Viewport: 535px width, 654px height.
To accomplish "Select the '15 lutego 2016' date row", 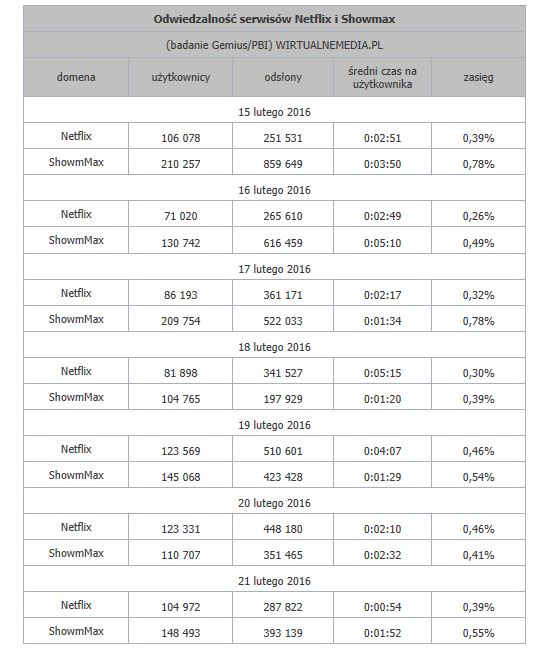I will [274, 112].
